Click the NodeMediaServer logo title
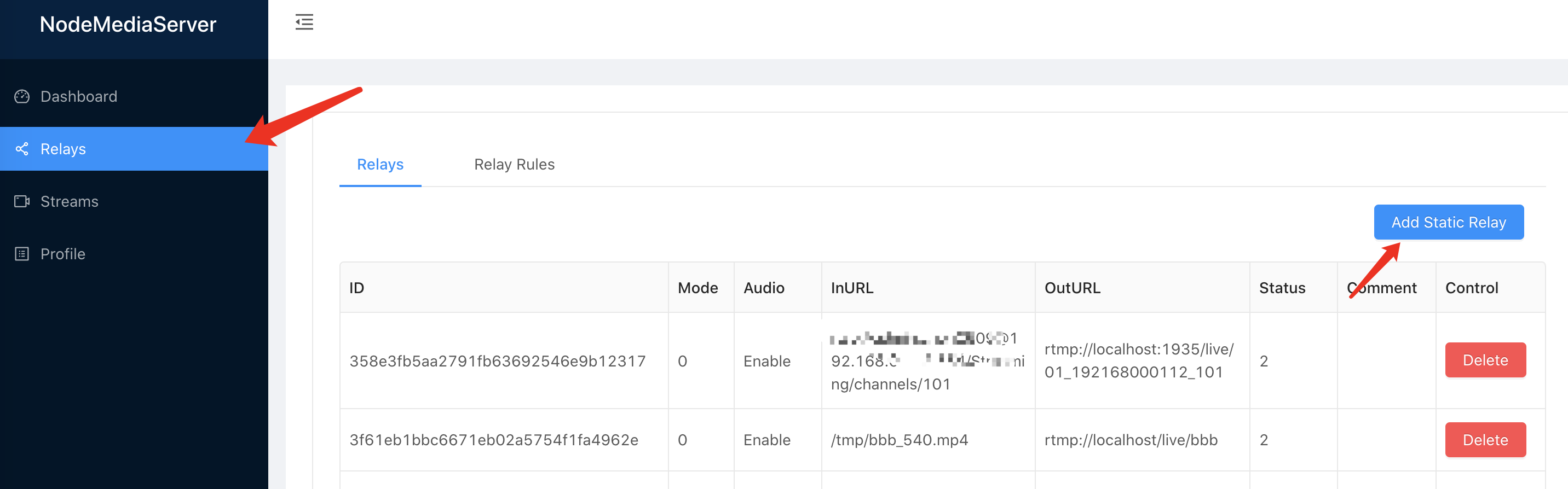The width and height of the screenshot is (1568, 489). (128, 24)
